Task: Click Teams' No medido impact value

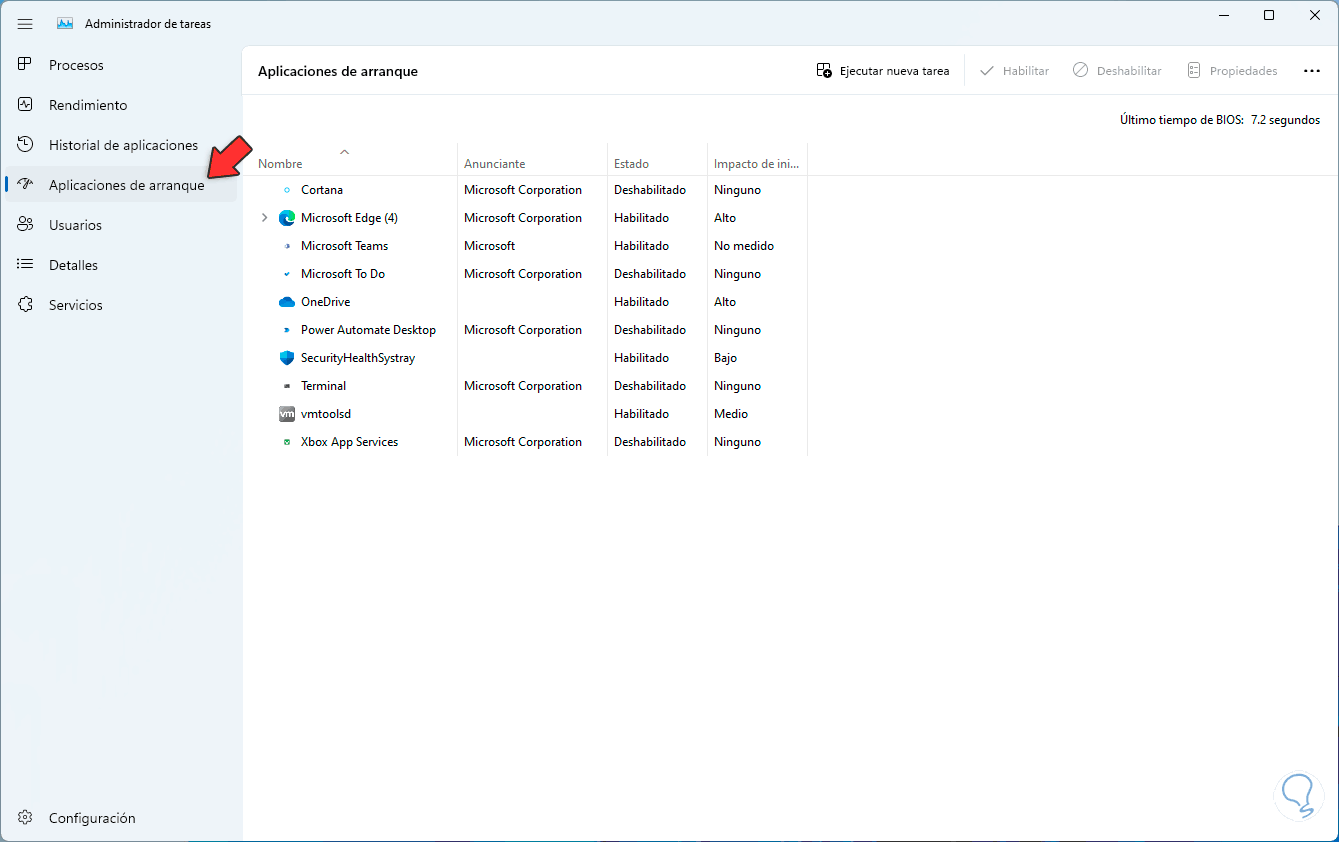Action: pos(744,246)
